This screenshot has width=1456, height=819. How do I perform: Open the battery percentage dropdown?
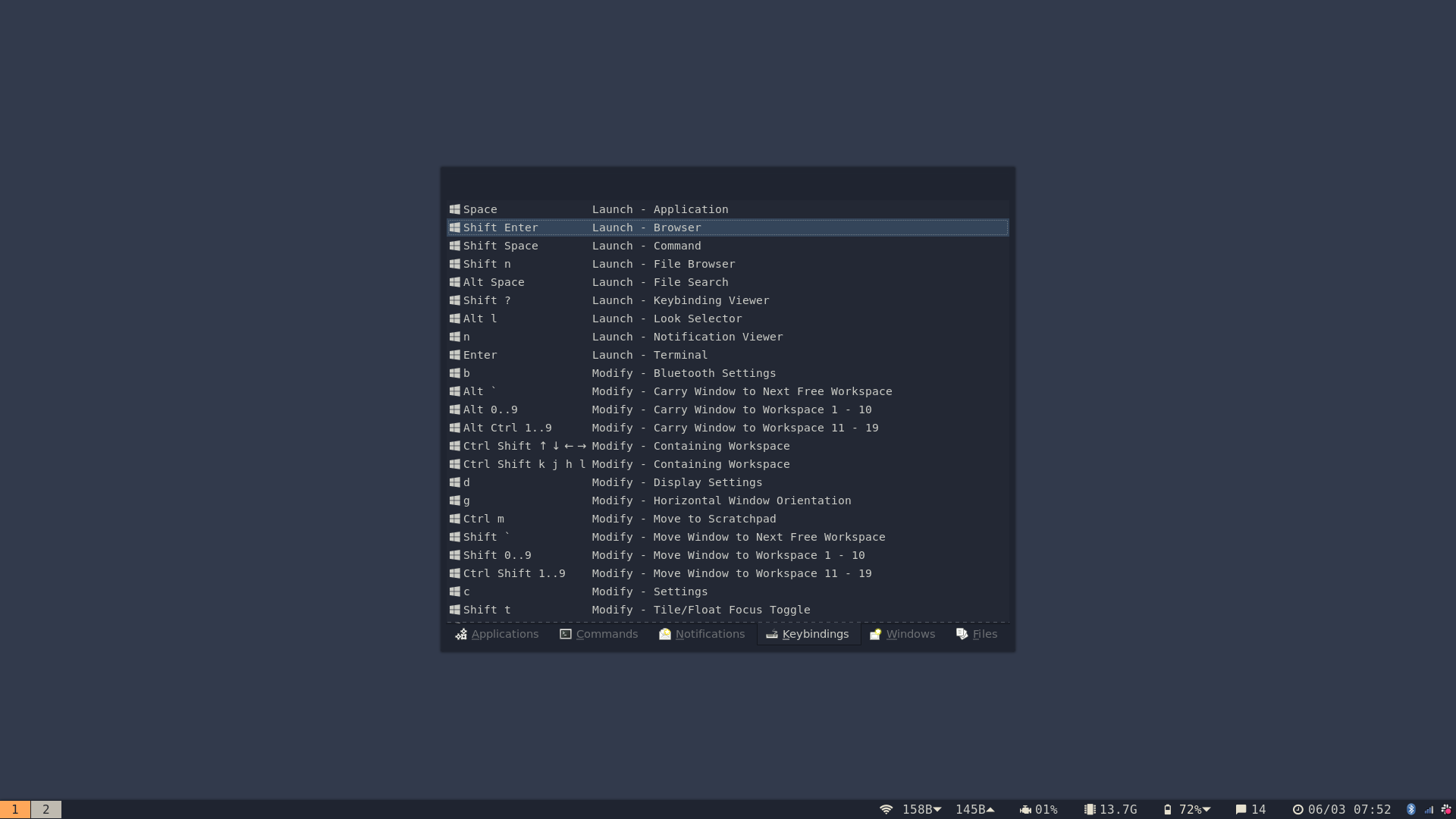pyautogui.click(x=1207, y=809)
